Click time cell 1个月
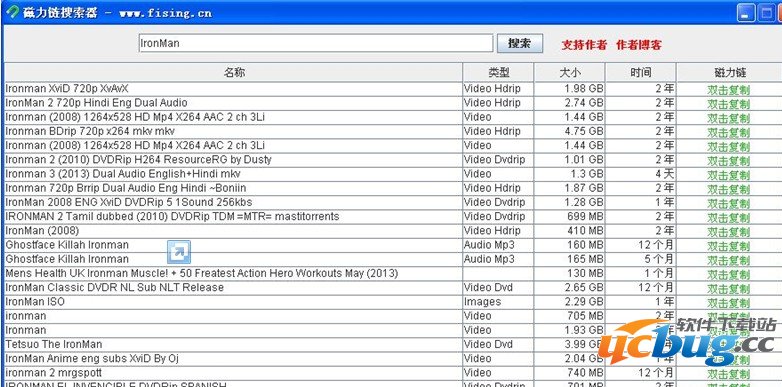Viewport: 782px width, 387px height. (x=640, y=273)
